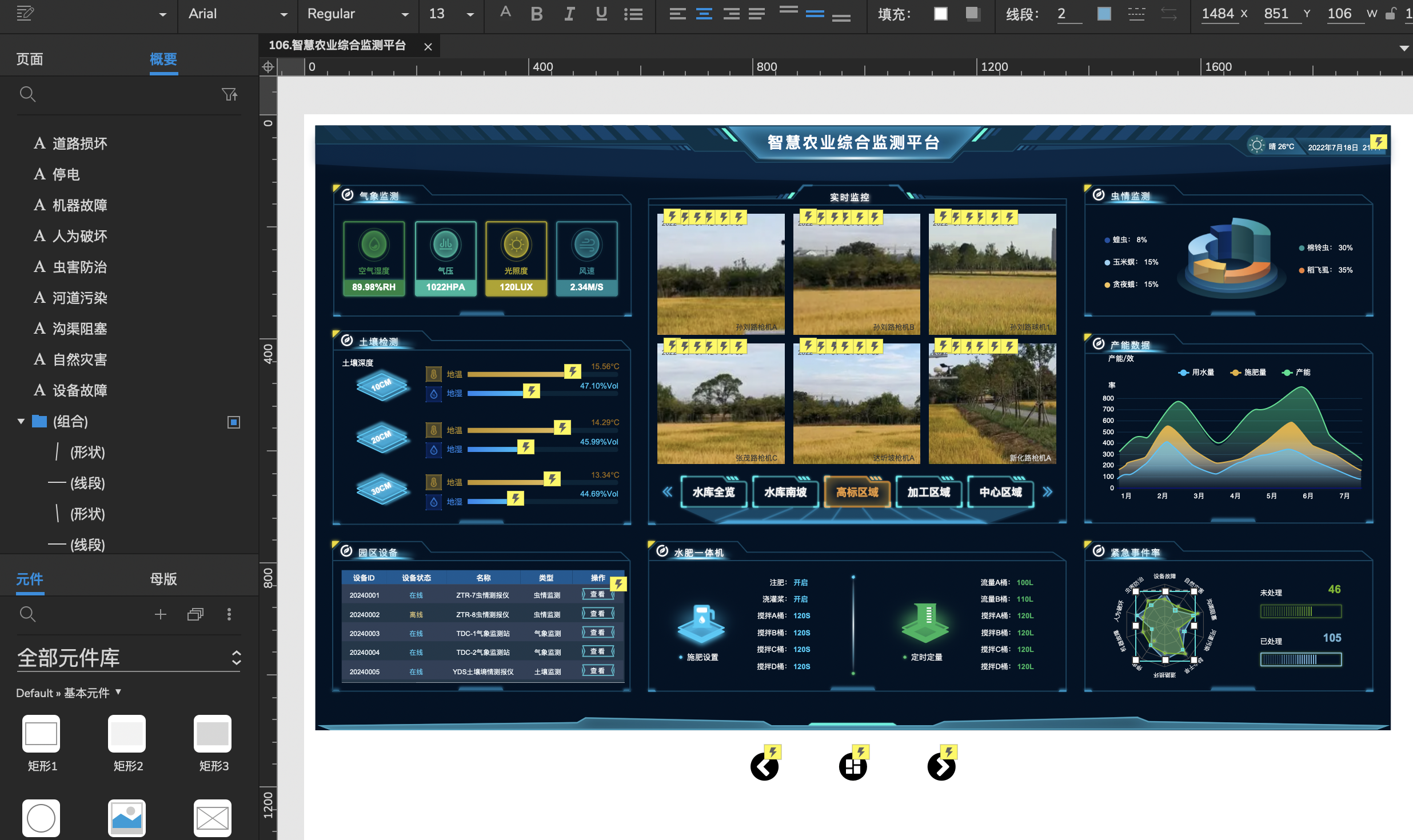This screenshot has height=840, width=1413.
Task: Collapse the (组合) group in outline
Action: pyautogui.click(x=21, y=422)
